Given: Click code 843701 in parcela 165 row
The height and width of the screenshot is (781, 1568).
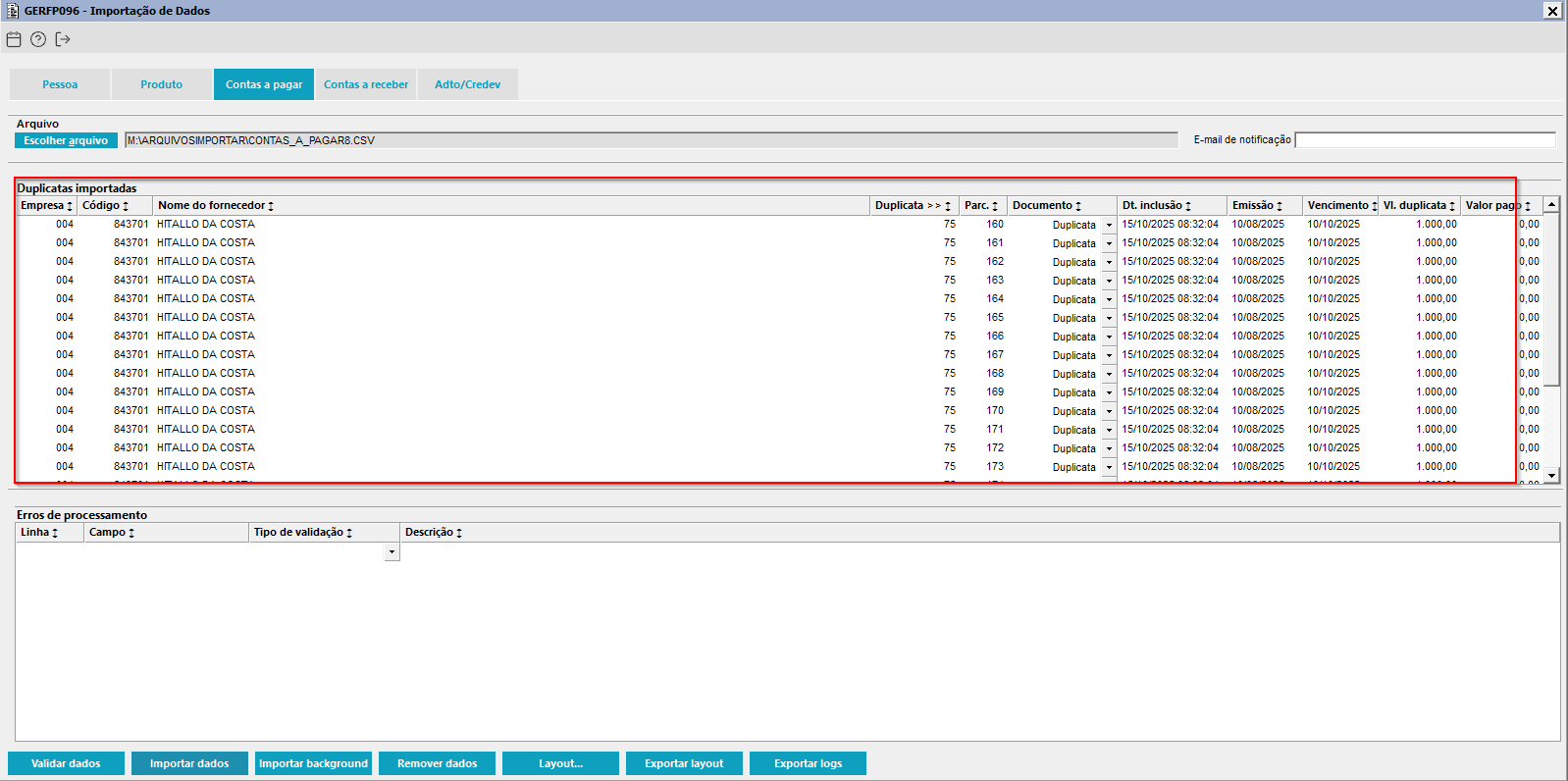Looking at the screenshot, I should click(x=131, y=318).
